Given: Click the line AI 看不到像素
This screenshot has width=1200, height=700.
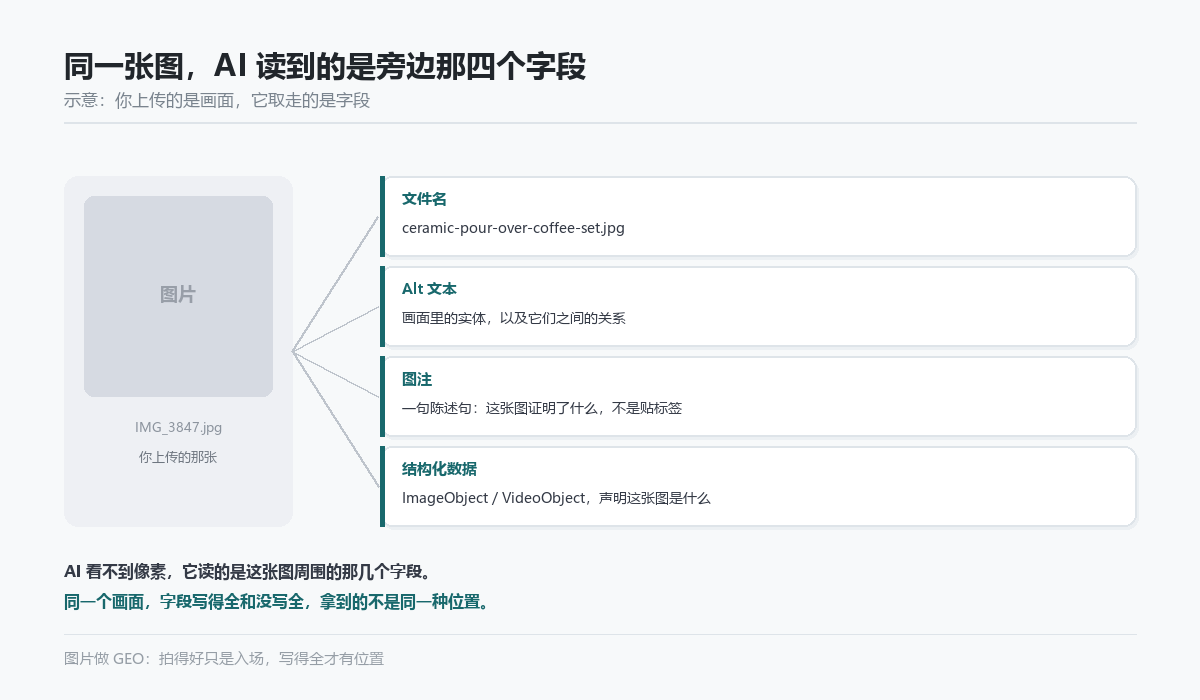Looking at the screenshot, I should click(248, 572).
